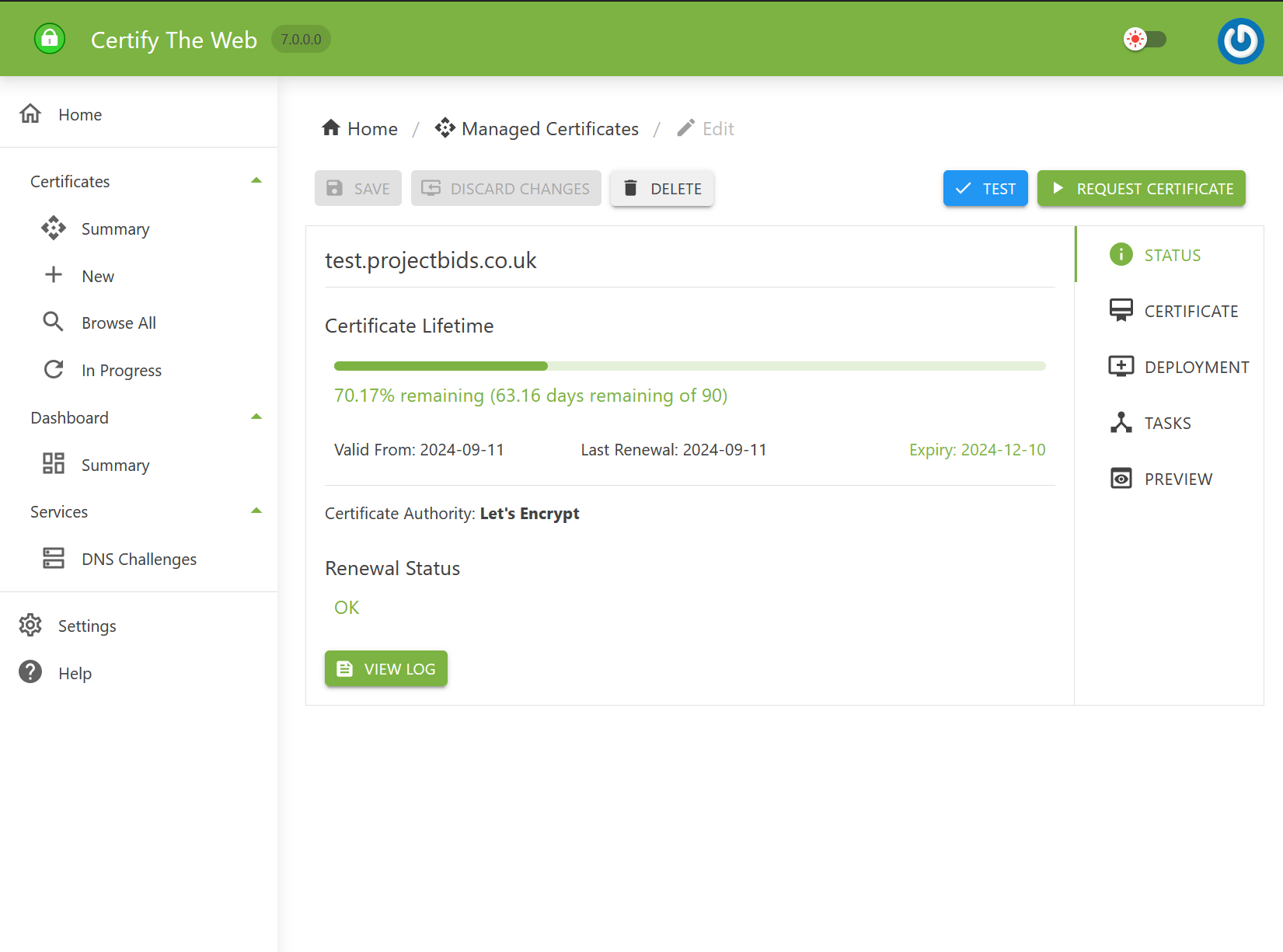Click the Browse All magnifier icon
1283x952 pixels.
53,322
